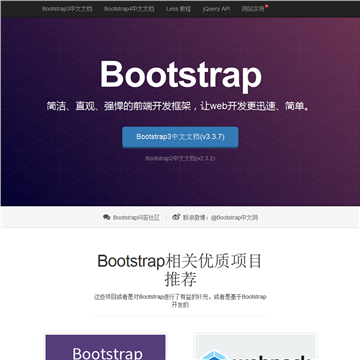Open Bootstrap3中文文档 in the navbar
360x360 pixels.
67,9
